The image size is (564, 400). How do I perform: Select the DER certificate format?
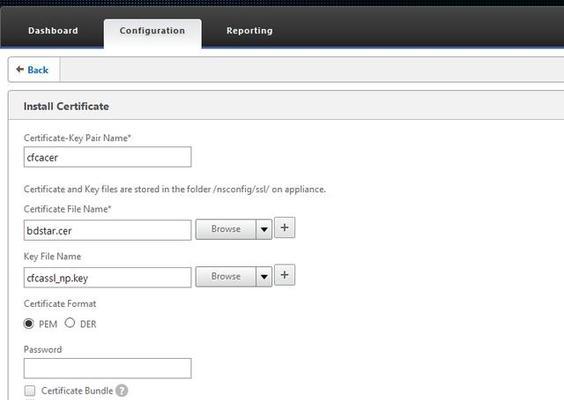coord(70,323)
